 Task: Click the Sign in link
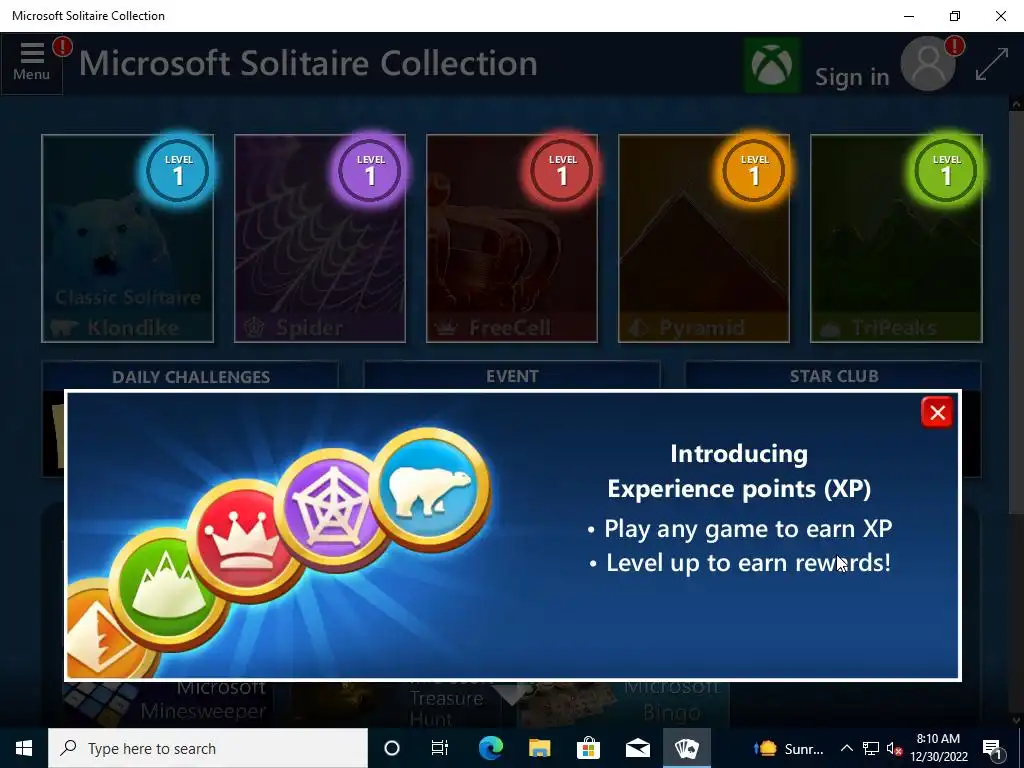(x=852, y=76)
